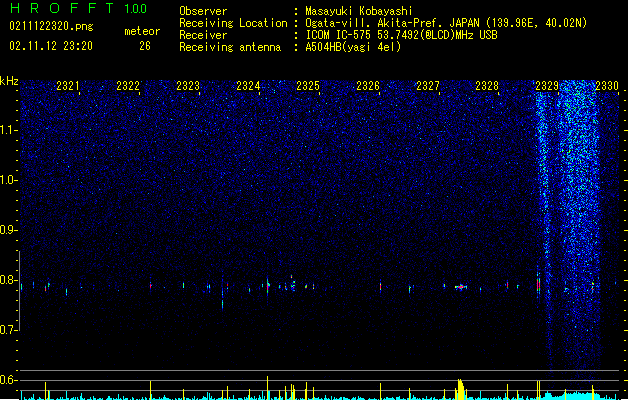Click the 2330 time marker
This screenshot has height=400, width=629.
coord(607,86)
